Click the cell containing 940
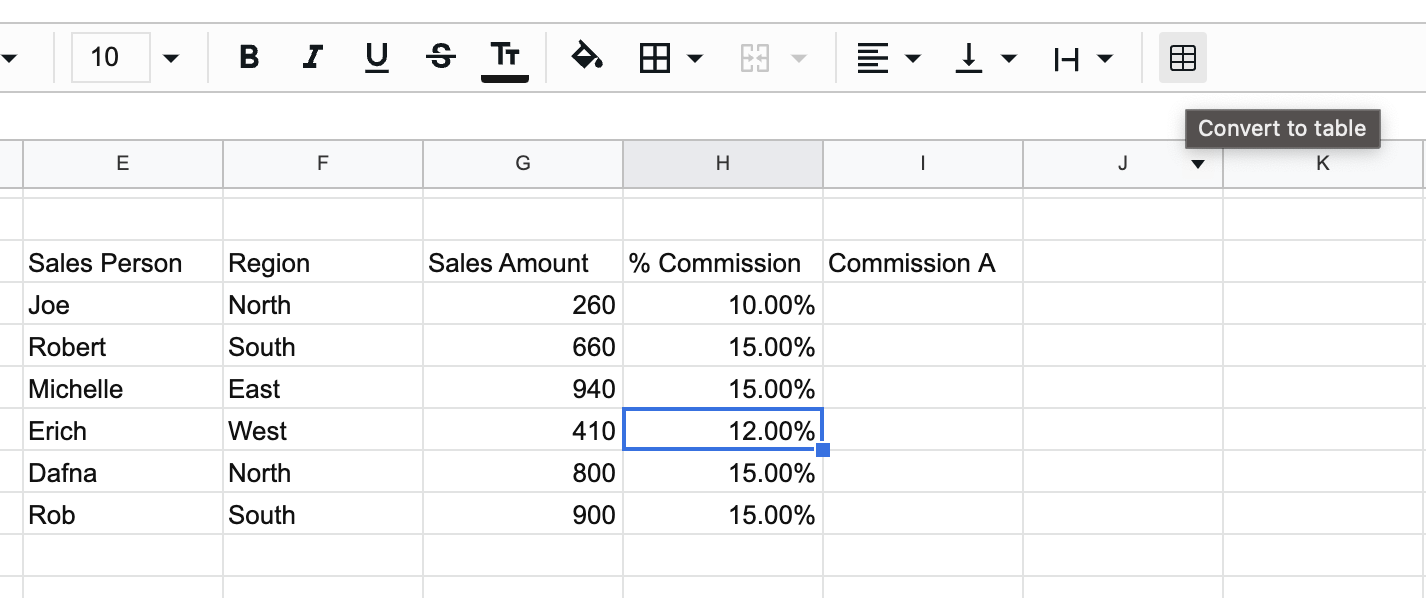Image resolution: width=1426 pixels, height=598 pixels. (x=522, y=389)
